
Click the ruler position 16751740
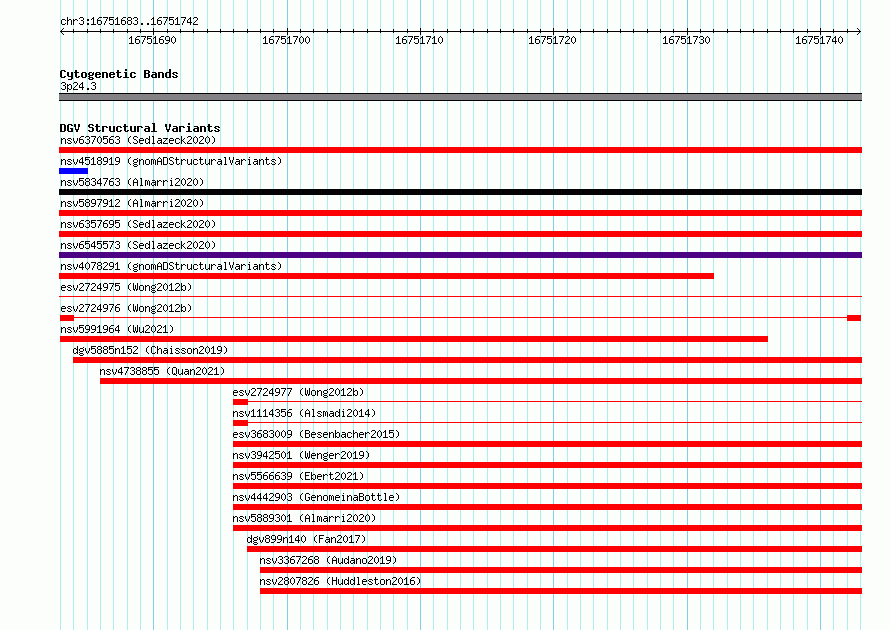(819, 40)
